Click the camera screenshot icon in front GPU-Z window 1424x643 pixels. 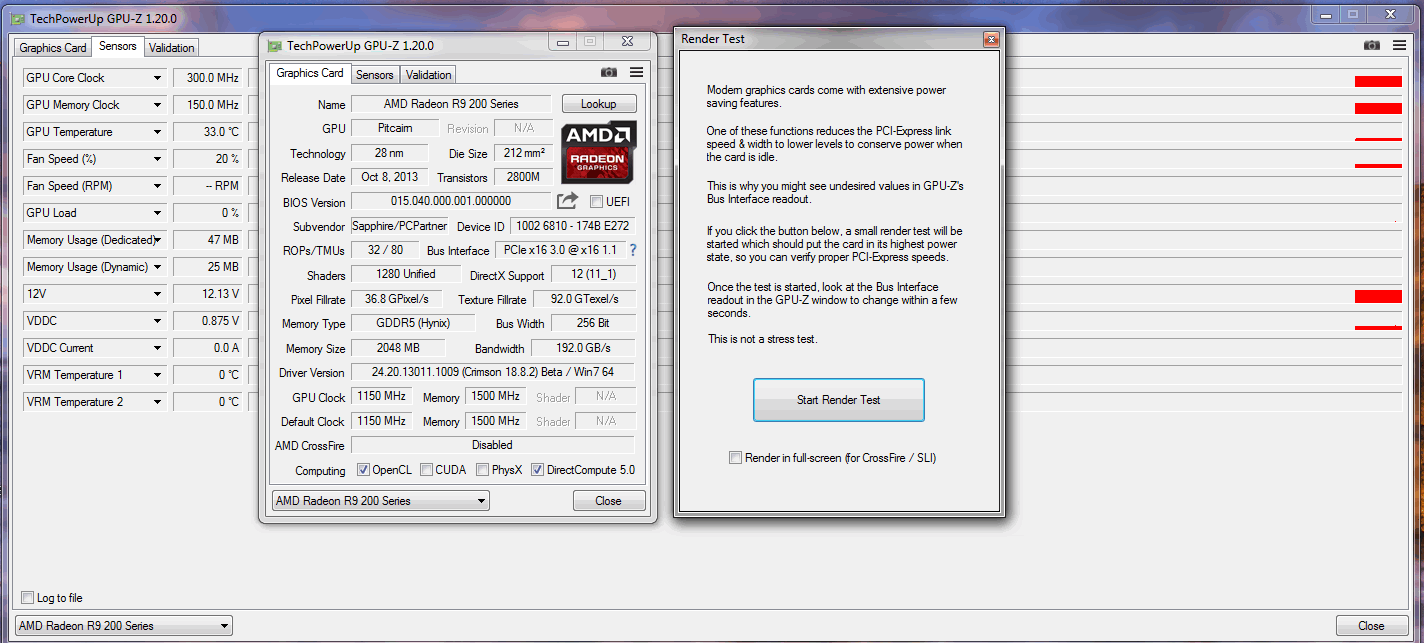[x=608, y=72]
